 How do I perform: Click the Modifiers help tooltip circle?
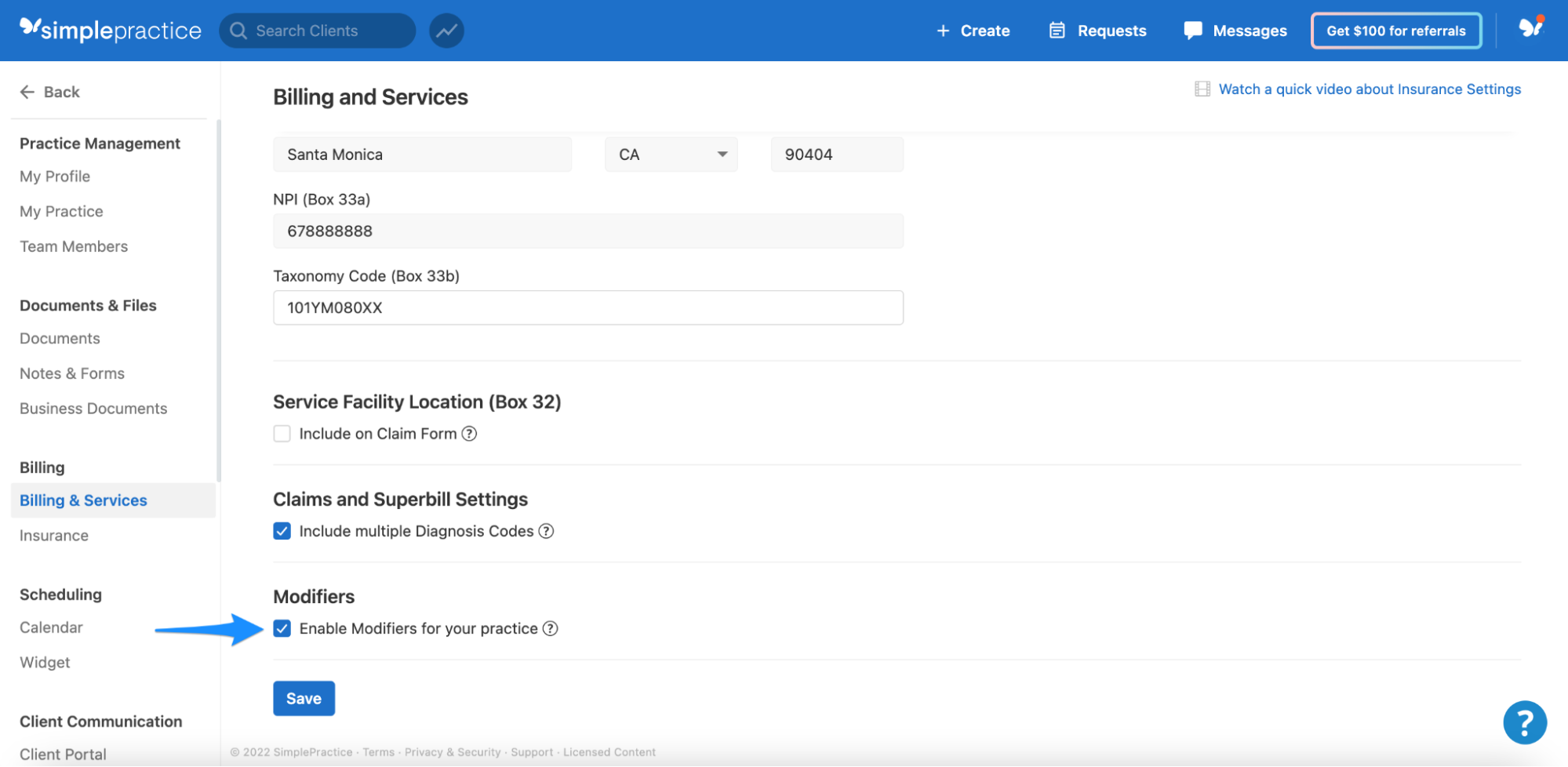pyautogui.click(x=551, y=628)
